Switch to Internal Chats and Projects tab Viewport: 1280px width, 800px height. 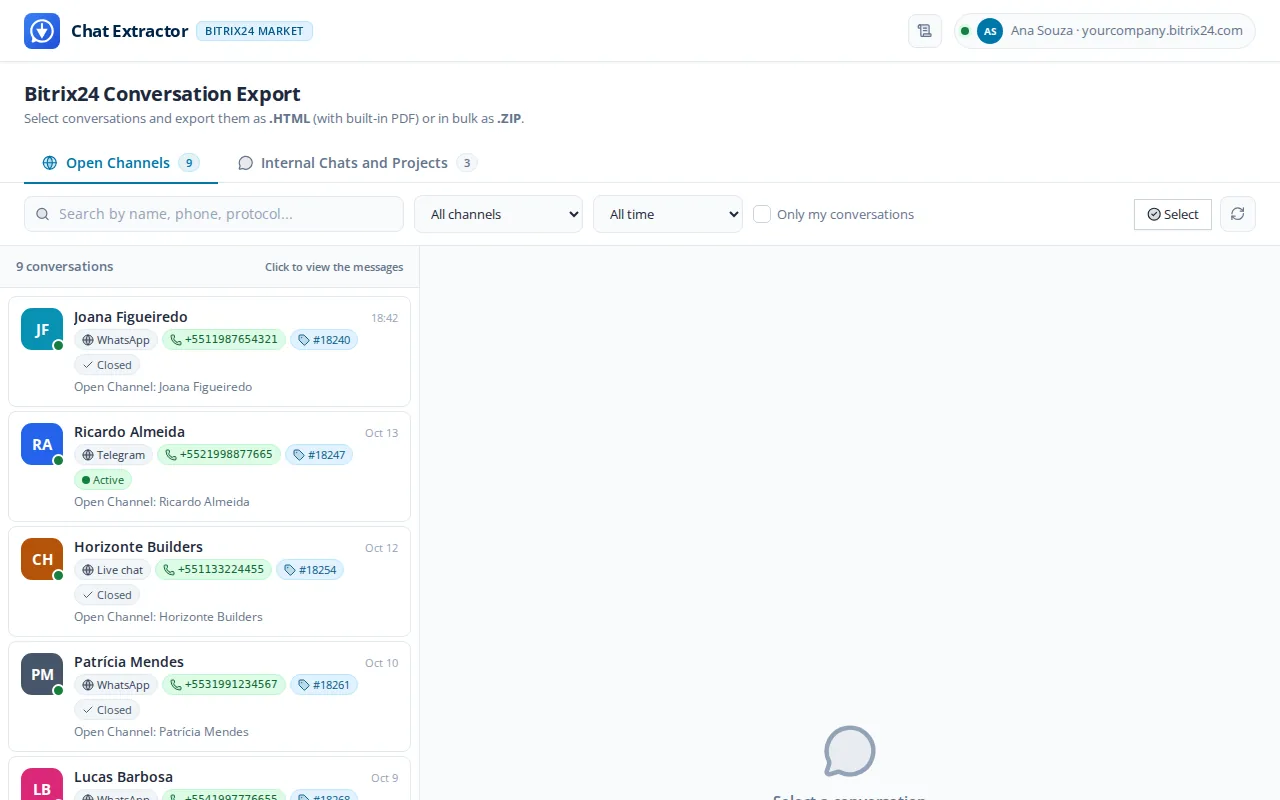[x=357, y=163]
